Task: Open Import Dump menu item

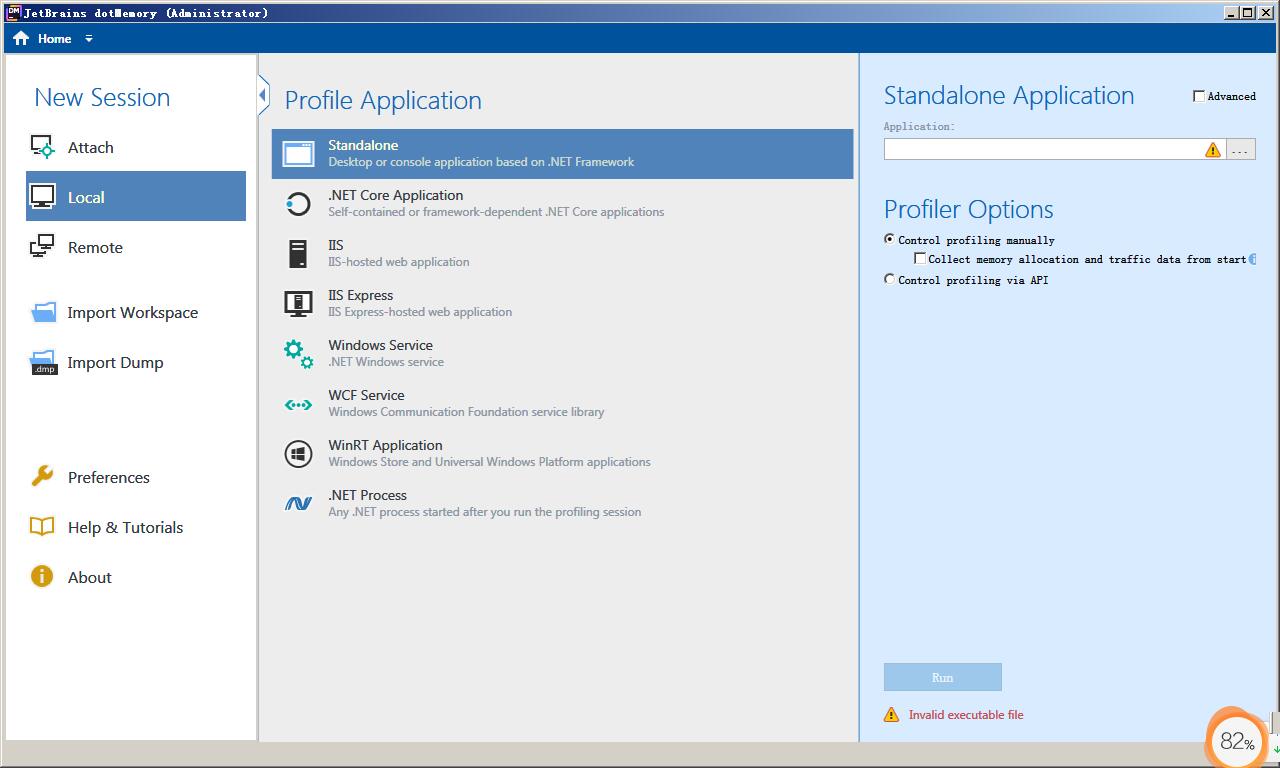Action: tap(136, 362)
